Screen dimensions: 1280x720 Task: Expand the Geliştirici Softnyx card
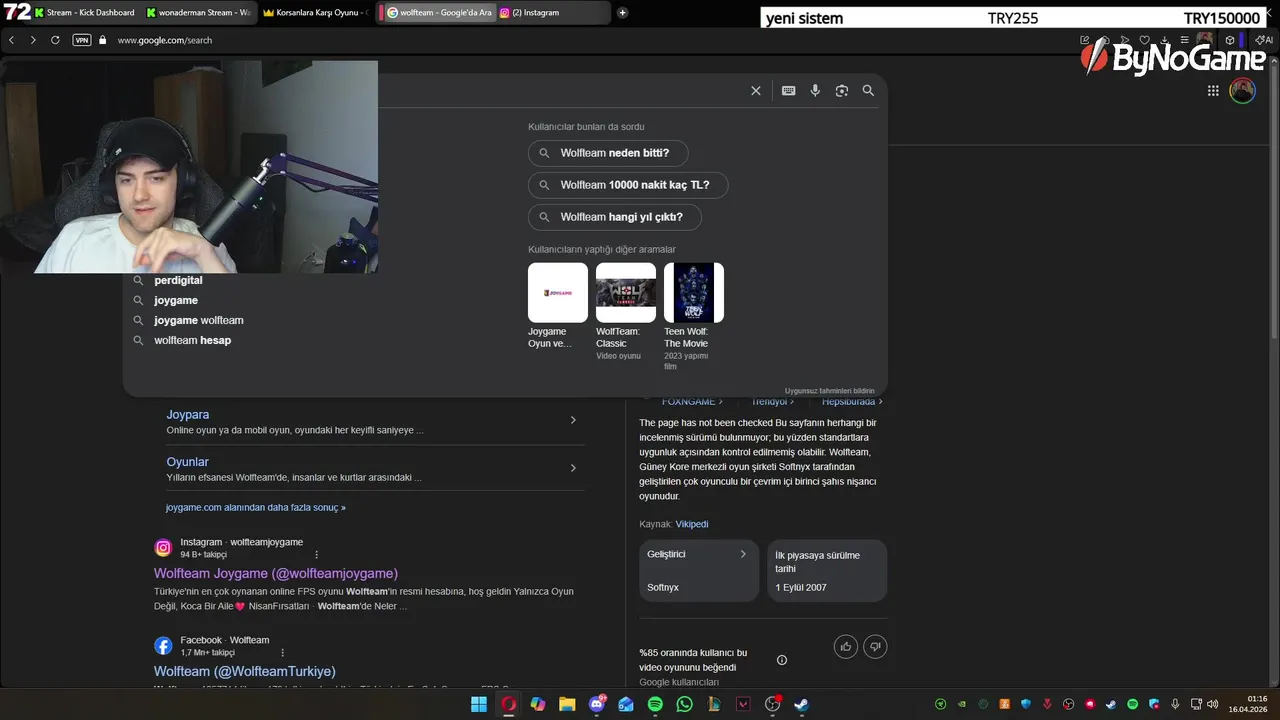(x=699, y=571)
